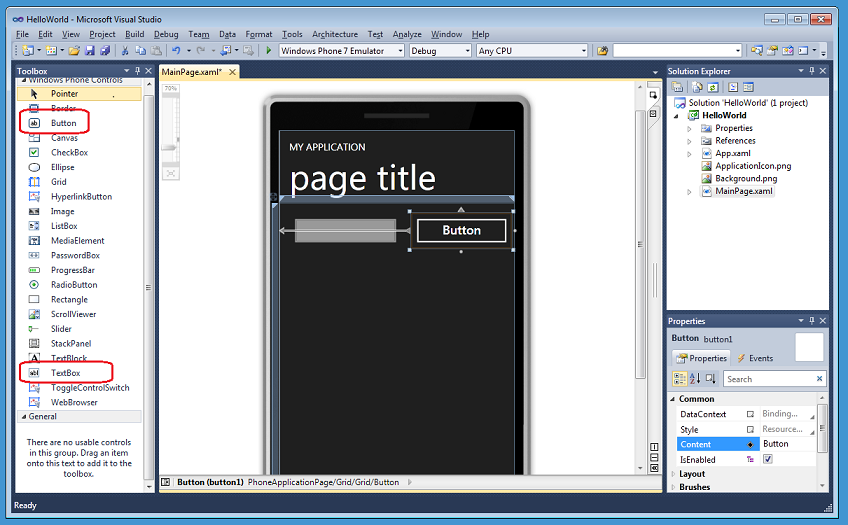Open the Debug configuration dropdown
This screenshot has width=848, height=525.
click(468, 50)
